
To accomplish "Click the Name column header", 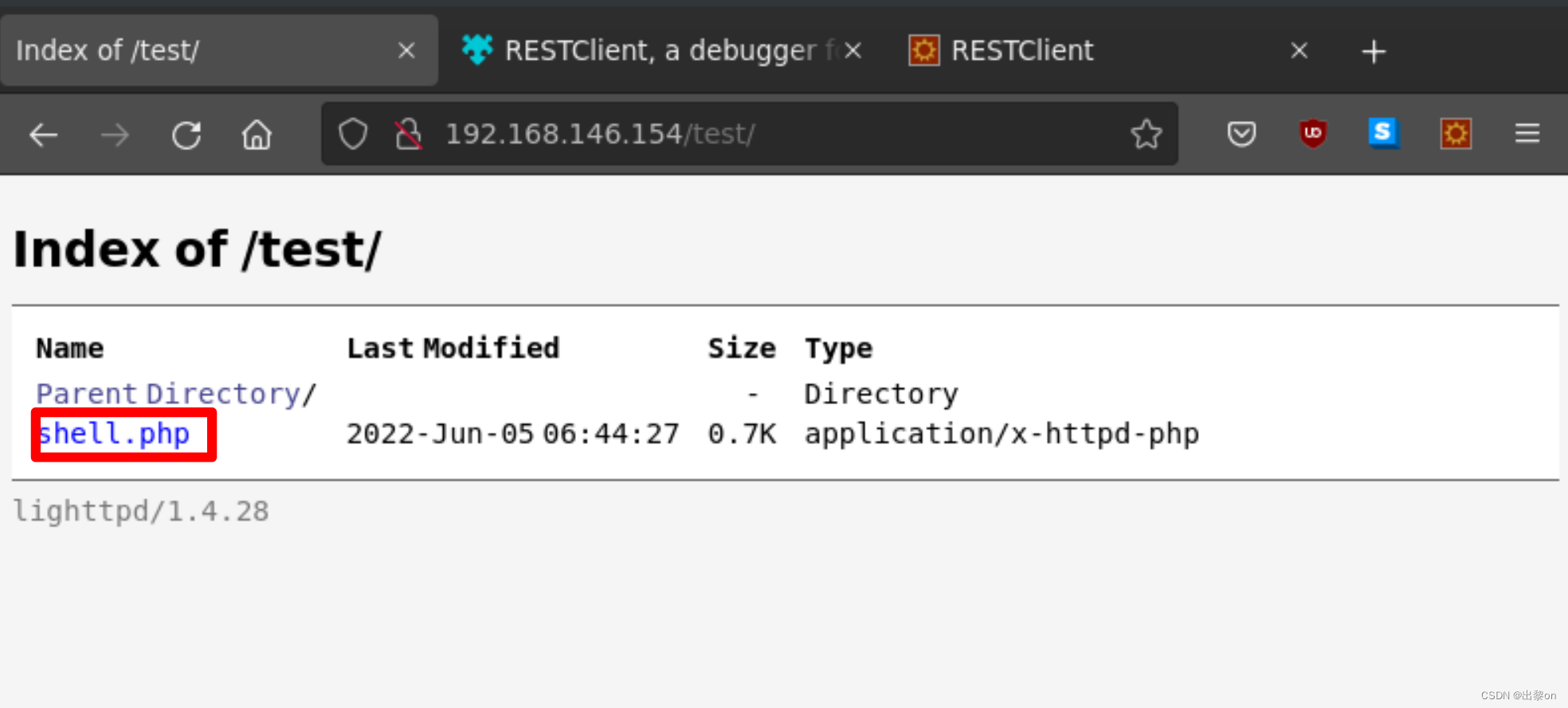I will [x=70, y=348].
